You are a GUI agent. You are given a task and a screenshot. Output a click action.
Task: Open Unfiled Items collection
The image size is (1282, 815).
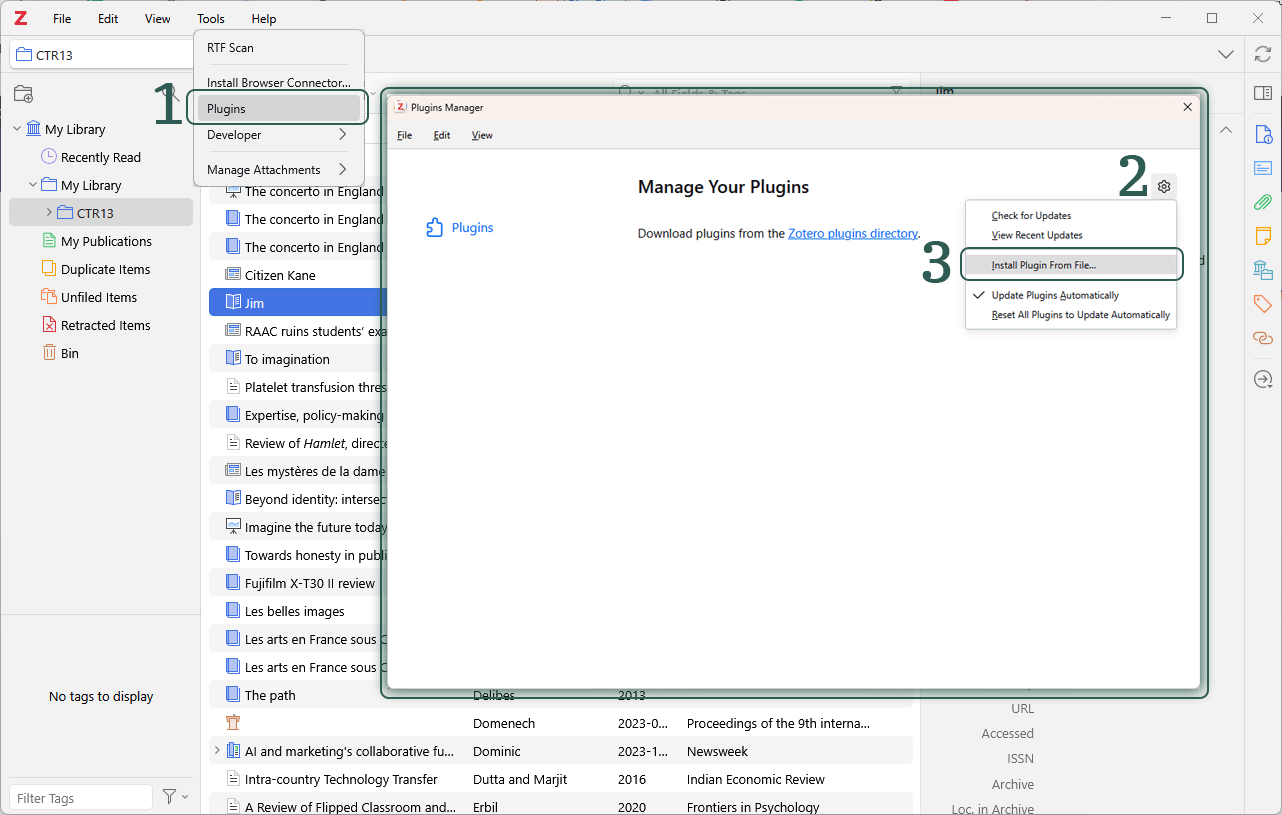click(x=89, y=297)
